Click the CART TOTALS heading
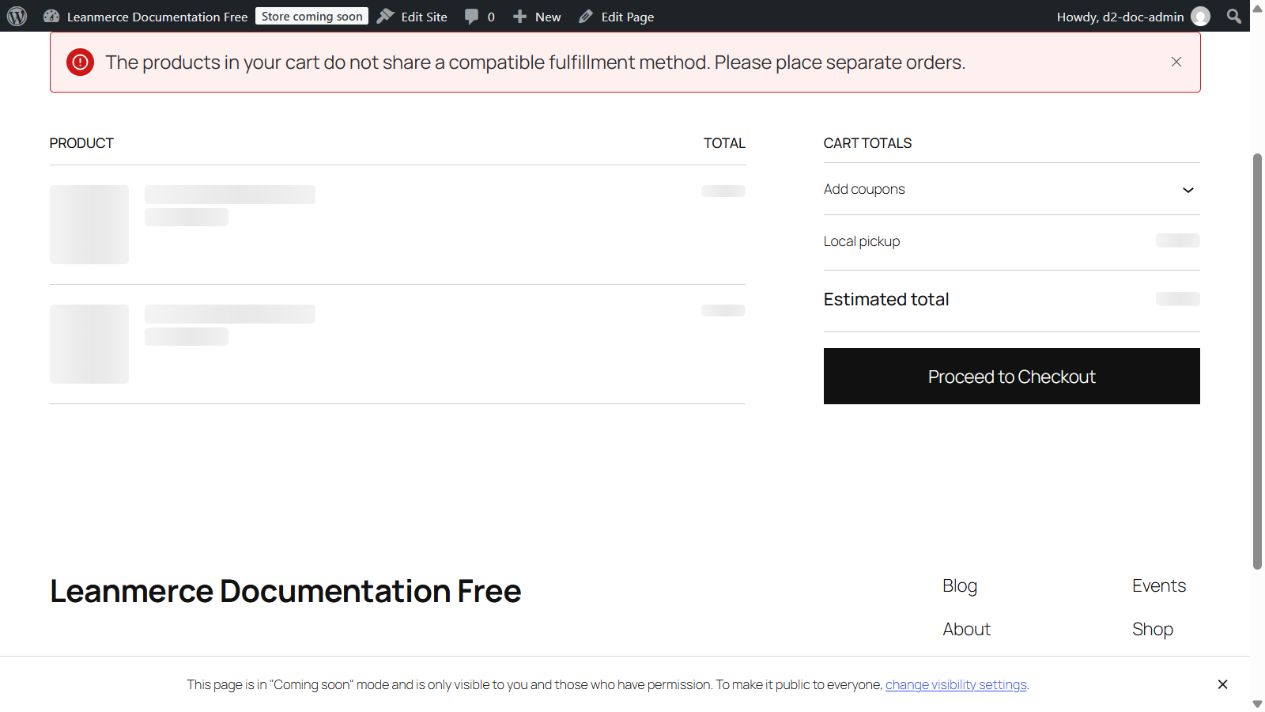1265x712 pixels. [x=868, y=143]
